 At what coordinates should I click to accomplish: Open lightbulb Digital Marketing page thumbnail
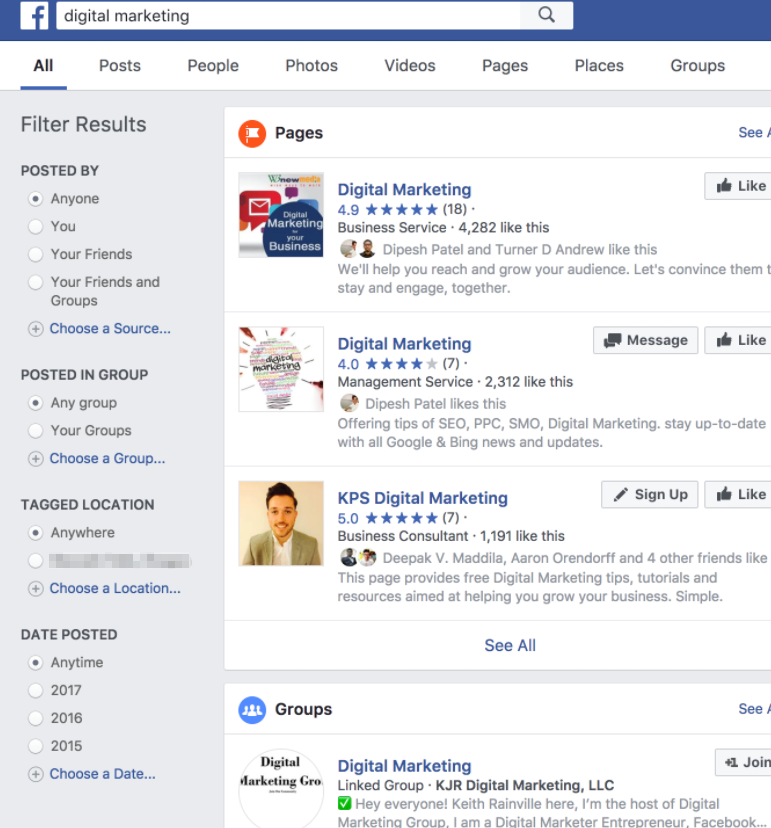click(x=281, y=369)
